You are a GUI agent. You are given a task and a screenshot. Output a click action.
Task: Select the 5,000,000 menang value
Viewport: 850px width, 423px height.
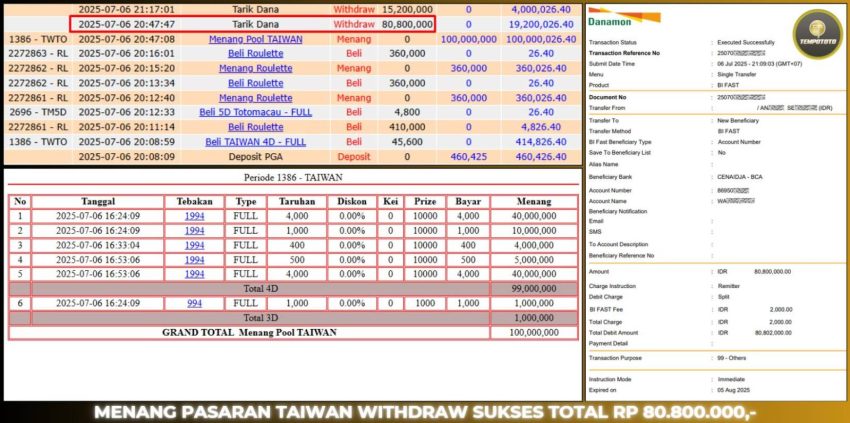[x=534, y=260]
